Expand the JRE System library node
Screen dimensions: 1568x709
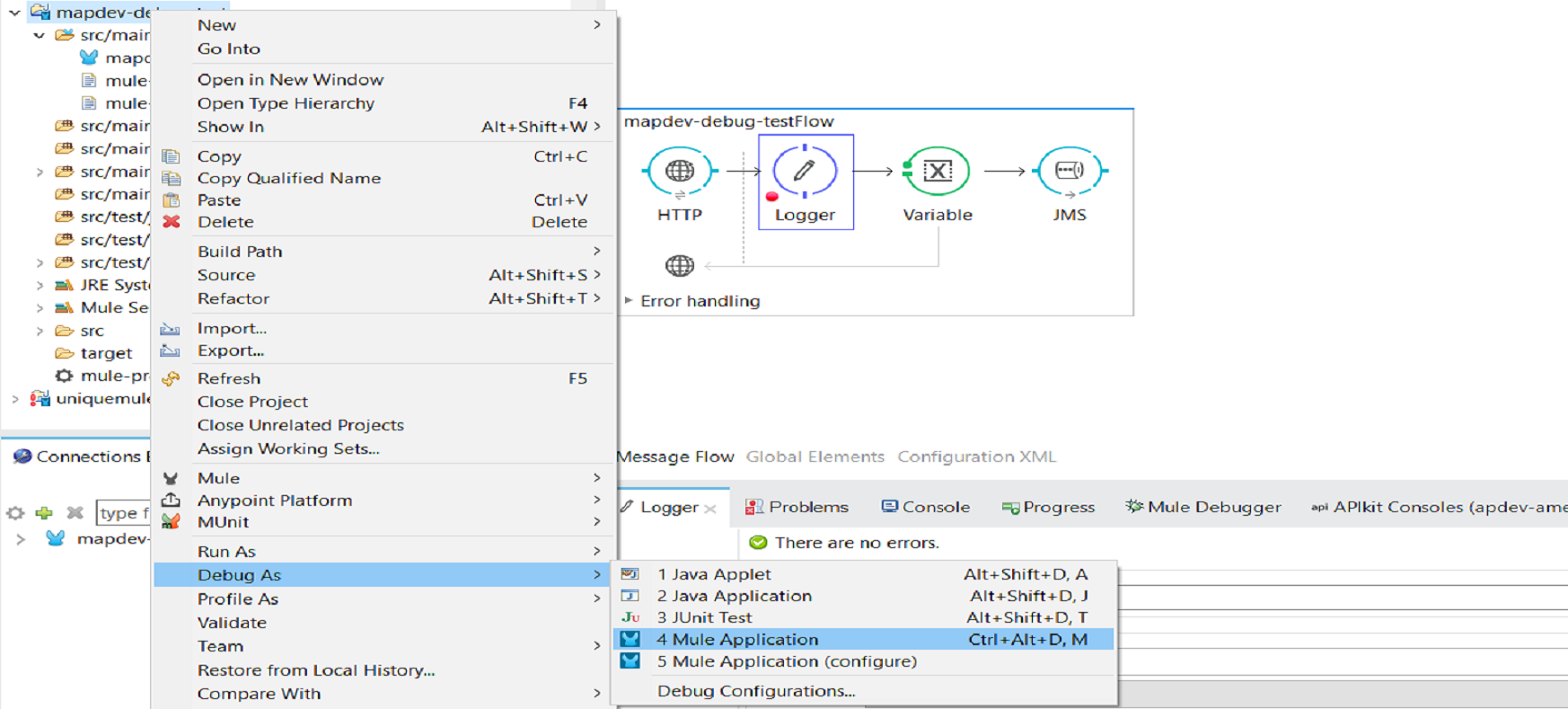point(40,286)
